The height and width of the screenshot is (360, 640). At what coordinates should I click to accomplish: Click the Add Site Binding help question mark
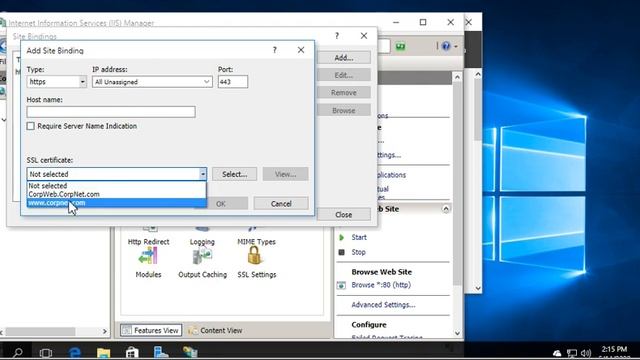pyautogui.click(x=275, y=50)
